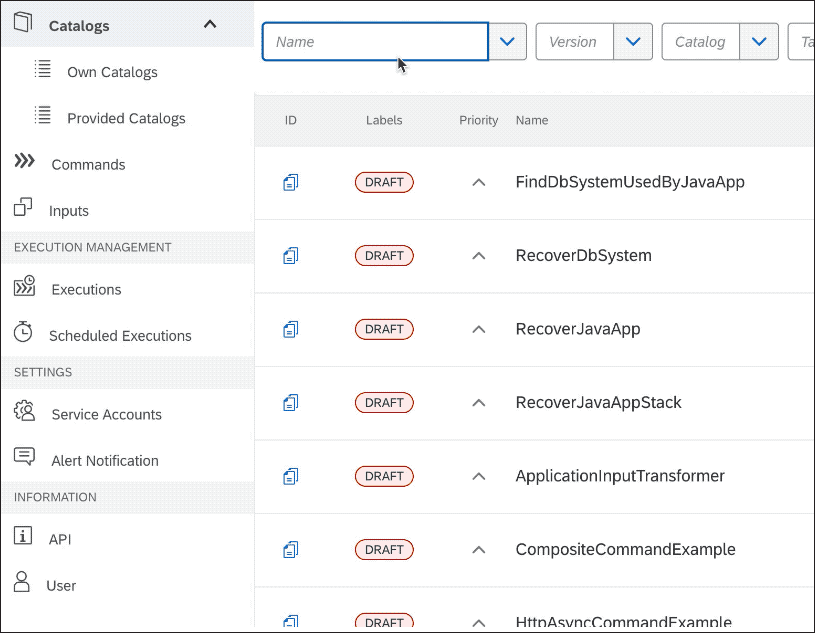
Task: Click the Inputs squares icon
Action: pyautogui.click(x=23, y=207)
